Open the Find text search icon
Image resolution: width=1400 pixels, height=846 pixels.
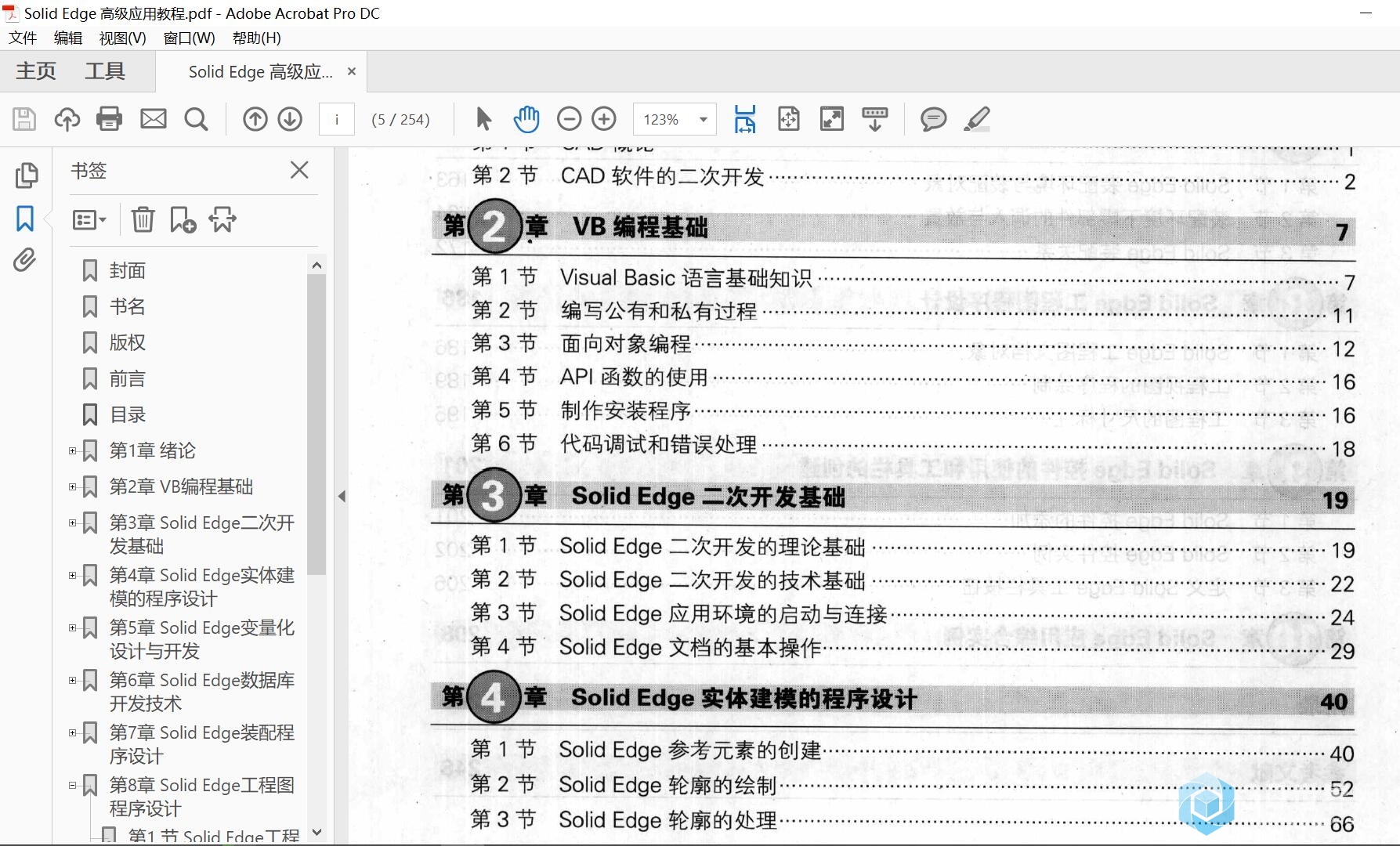pos(196,119)
